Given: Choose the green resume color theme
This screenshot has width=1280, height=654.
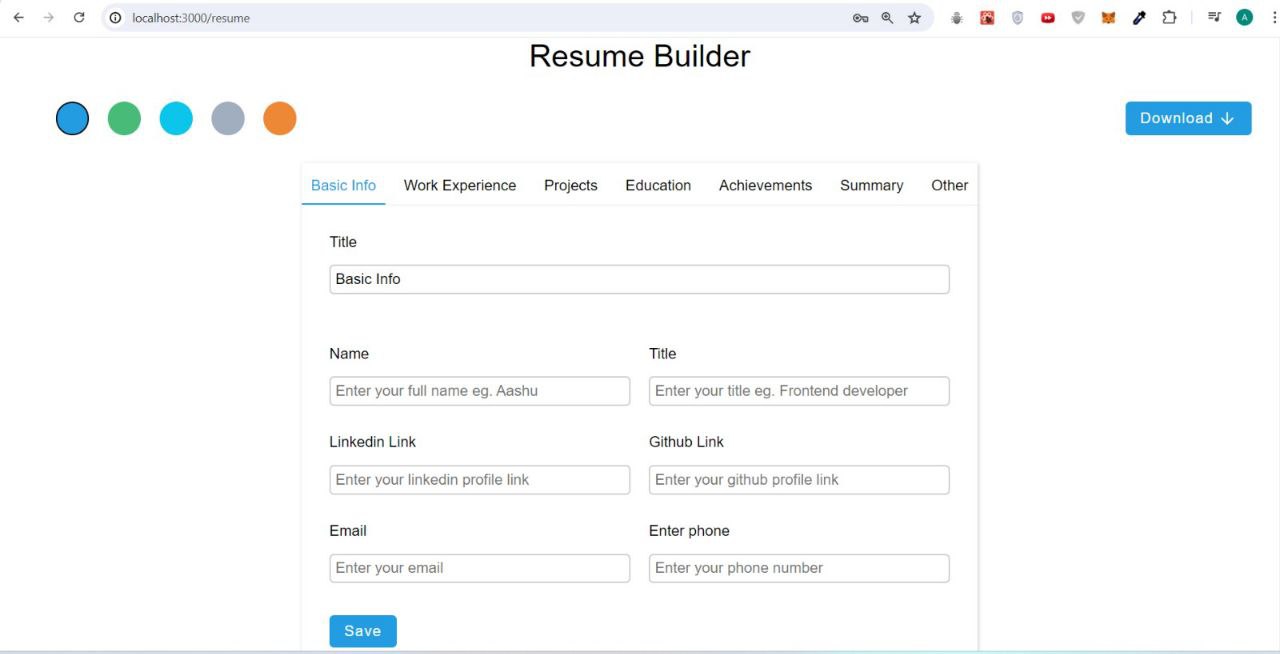Looking at the screenshot, I should (x=124, y=118).
